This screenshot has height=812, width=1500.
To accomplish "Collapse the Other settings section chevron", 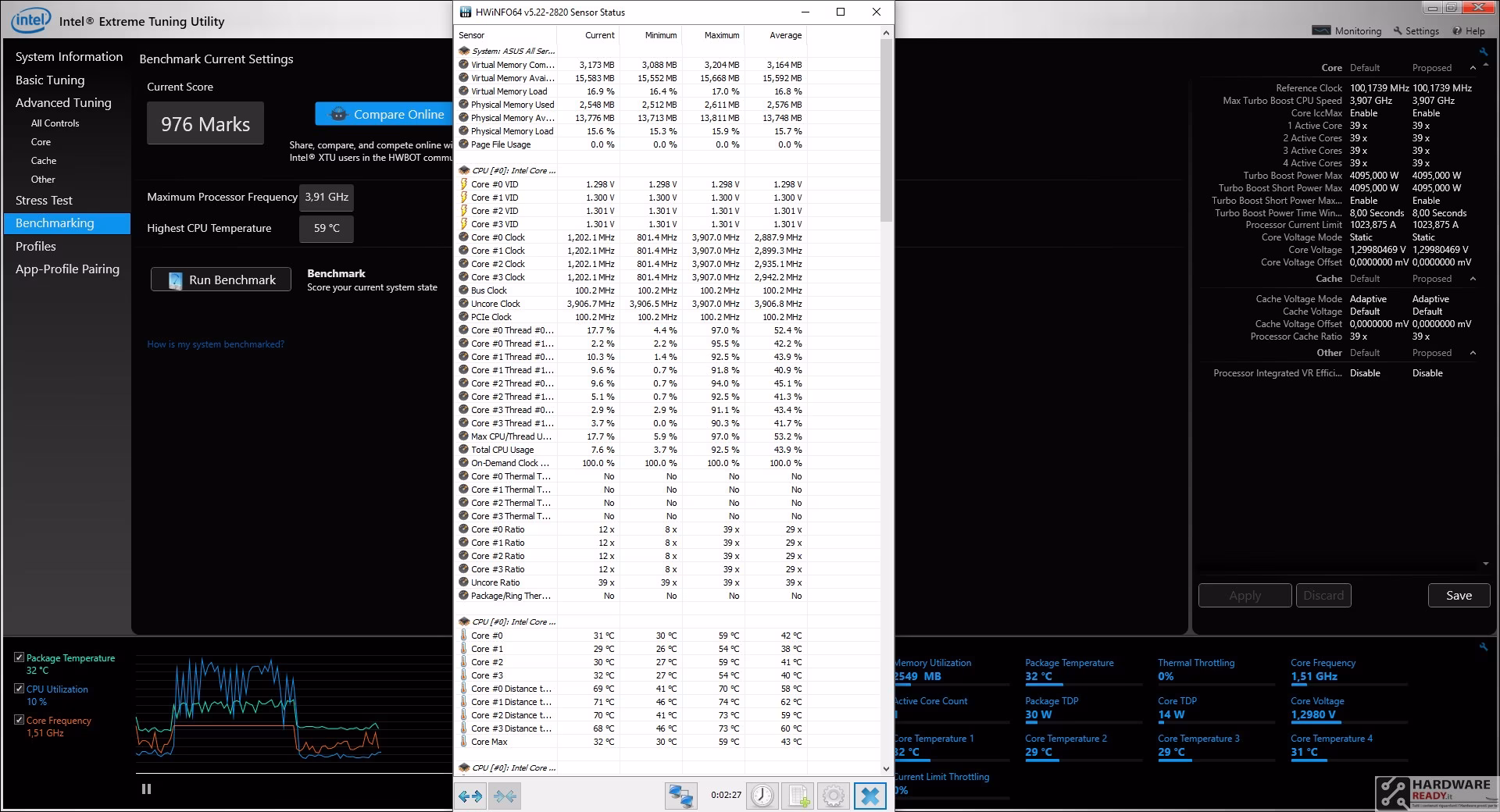I will 1473,353.
